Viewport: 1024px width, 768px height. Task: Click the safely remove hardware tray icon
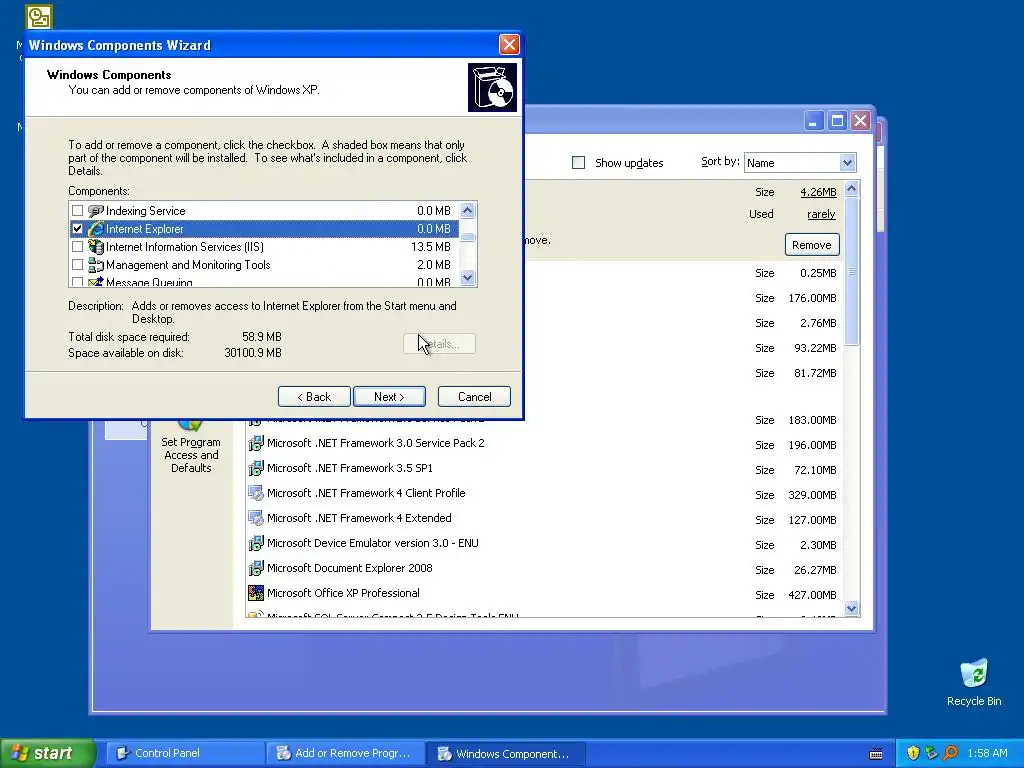[x=931, y=753]
